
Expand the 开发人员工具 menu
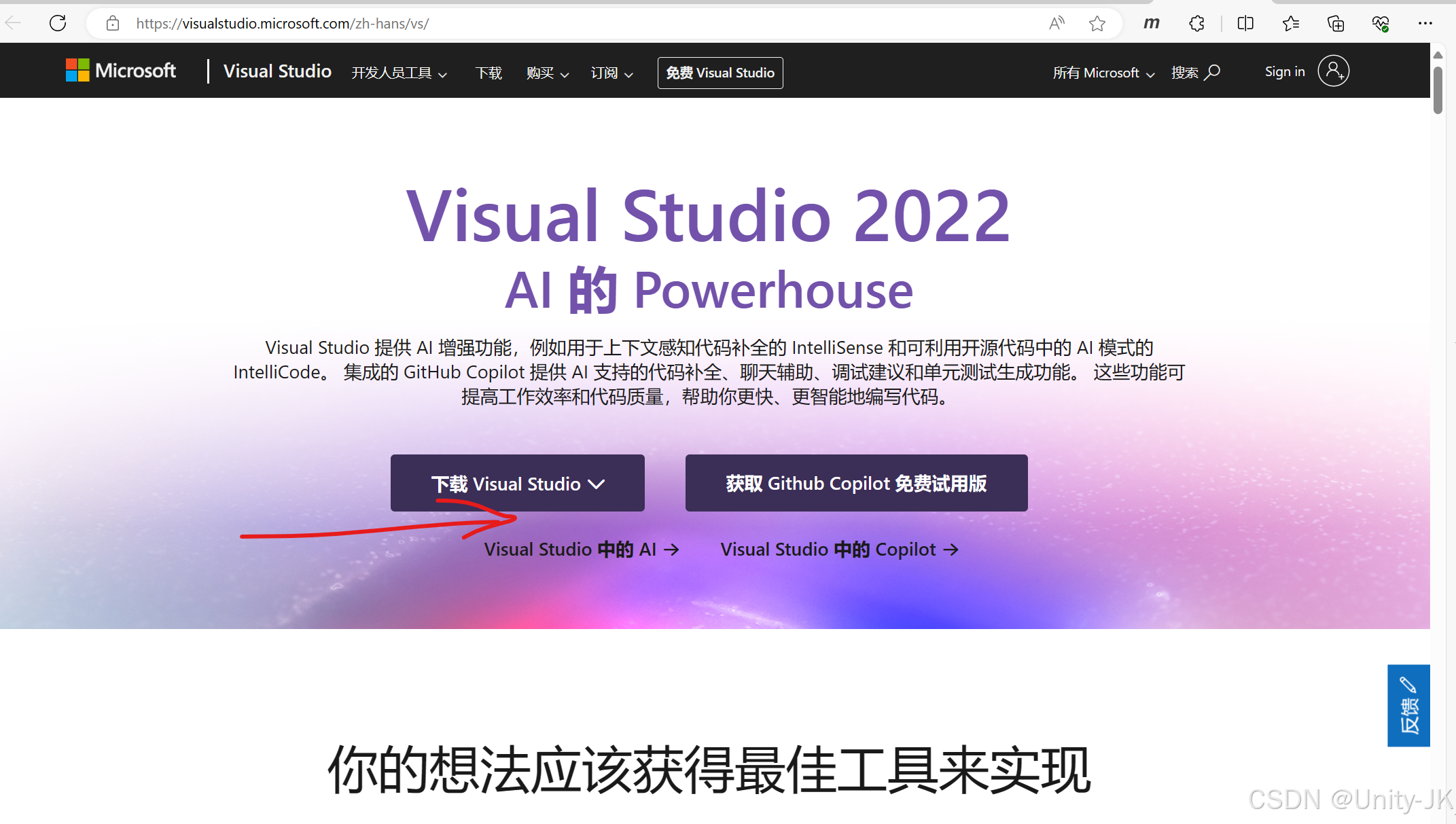[x=399, y=73]
